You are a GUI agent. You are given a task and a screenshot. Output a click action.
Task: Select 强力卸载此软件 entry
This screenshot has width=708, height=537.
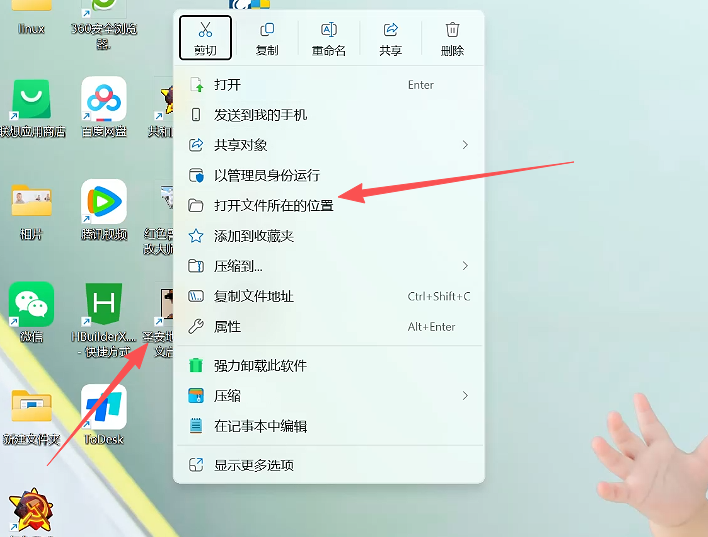click(329, 365)
